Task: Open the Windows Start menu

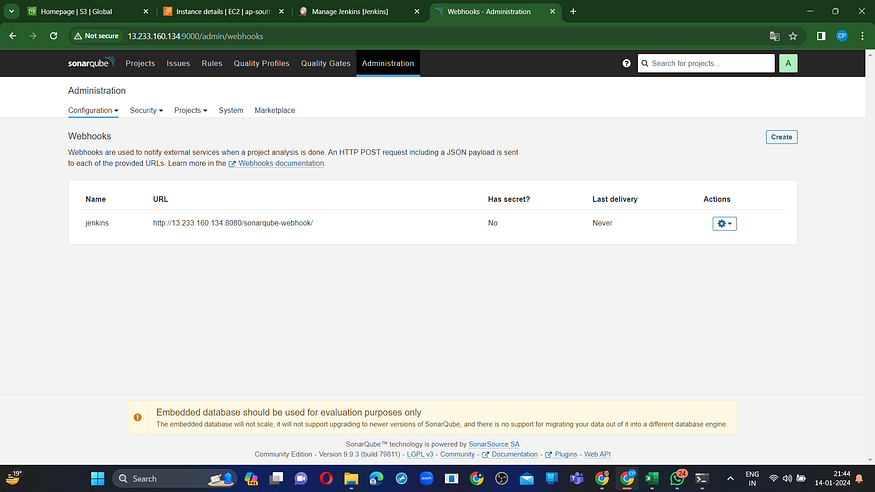Action: 98,479
